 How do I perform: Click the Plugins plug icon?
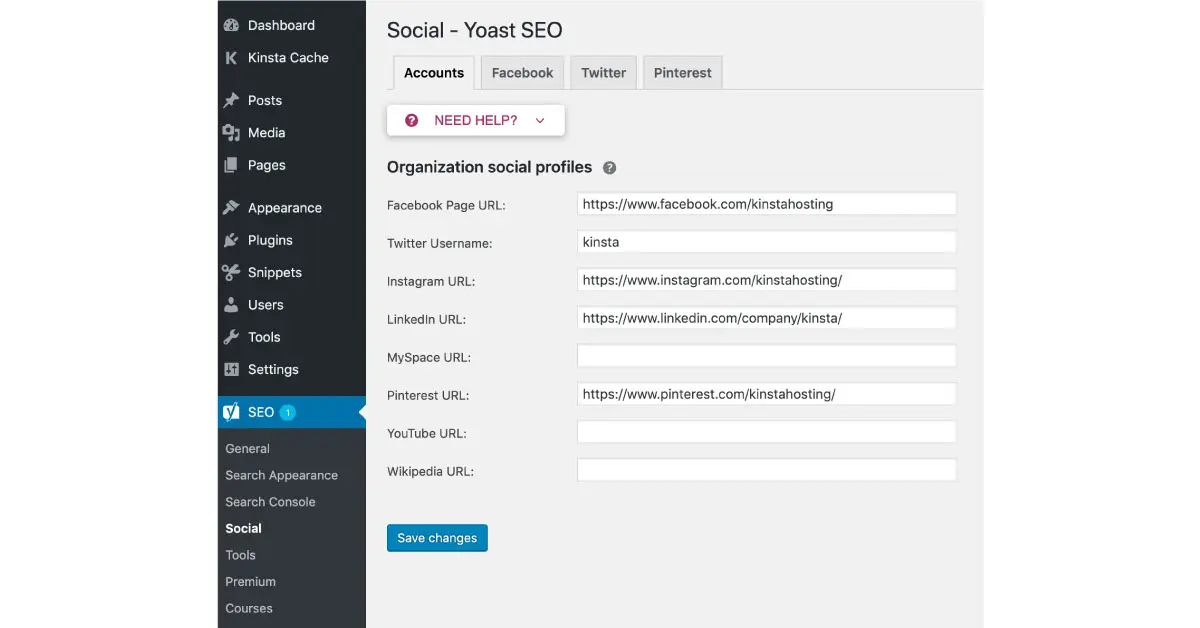pyautogui.click(x=231, y=240)
